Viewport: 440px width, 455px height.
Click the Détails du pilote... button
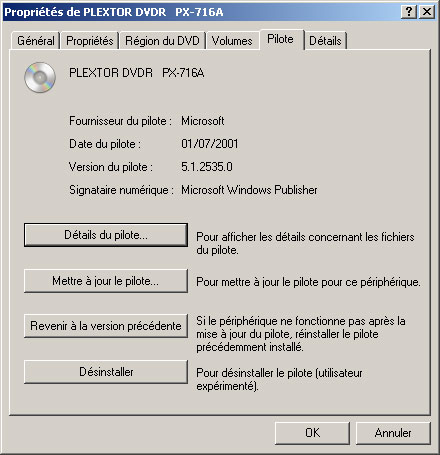[x=106, y=235]
